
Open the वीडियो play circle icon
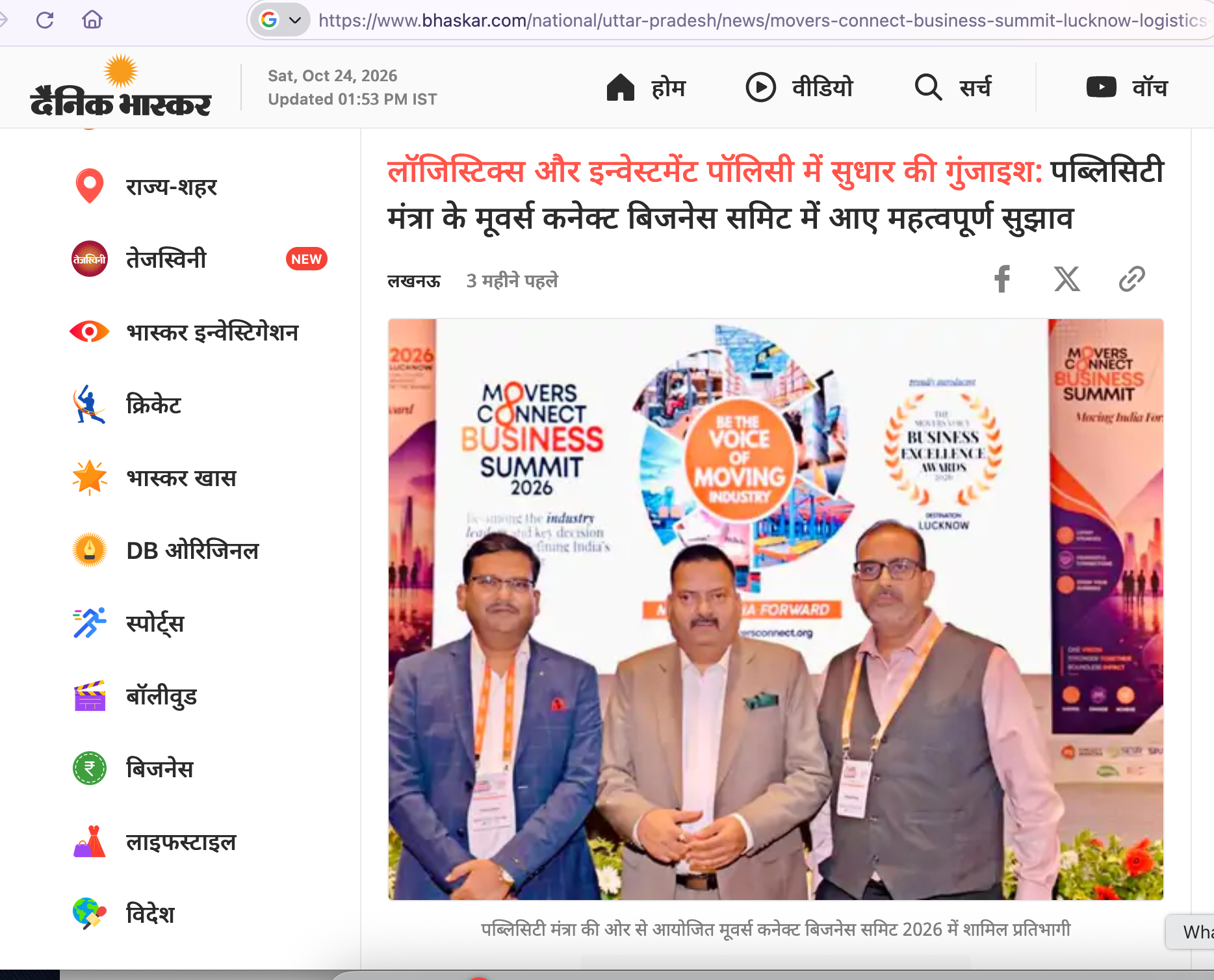[x=760, y=87]
